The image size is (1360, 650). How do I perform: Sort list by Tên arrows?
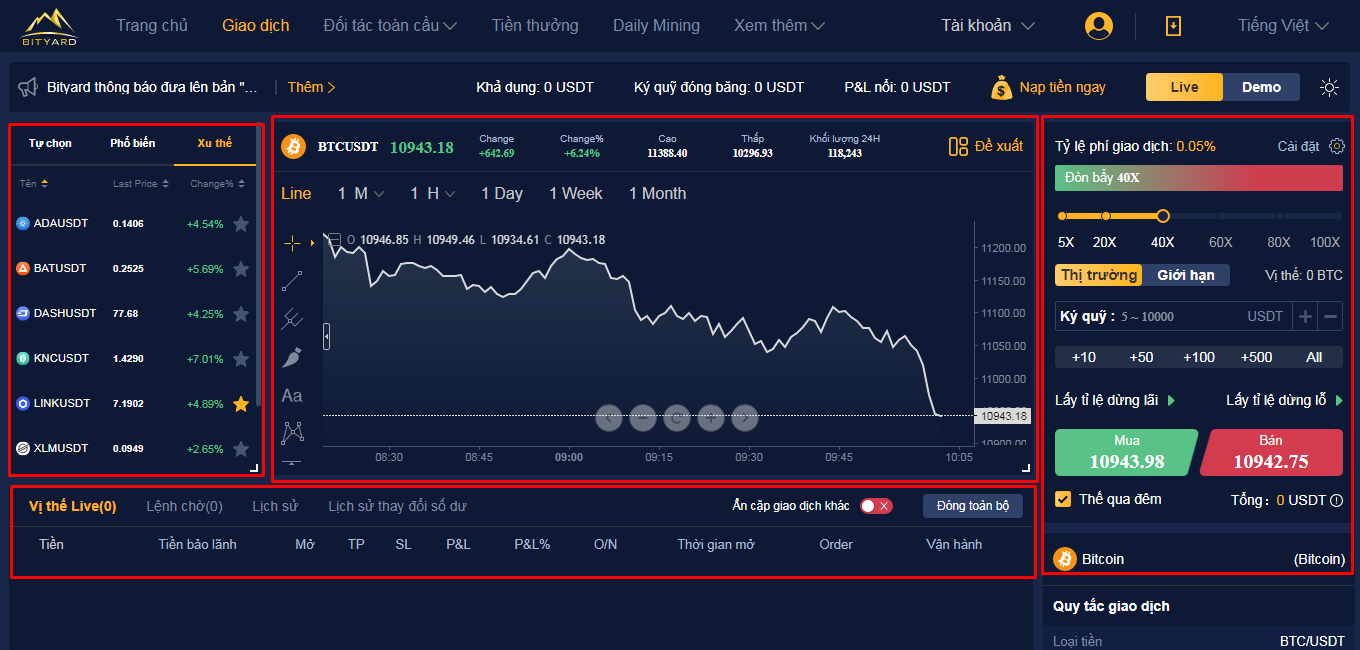[x=45, y=184]
